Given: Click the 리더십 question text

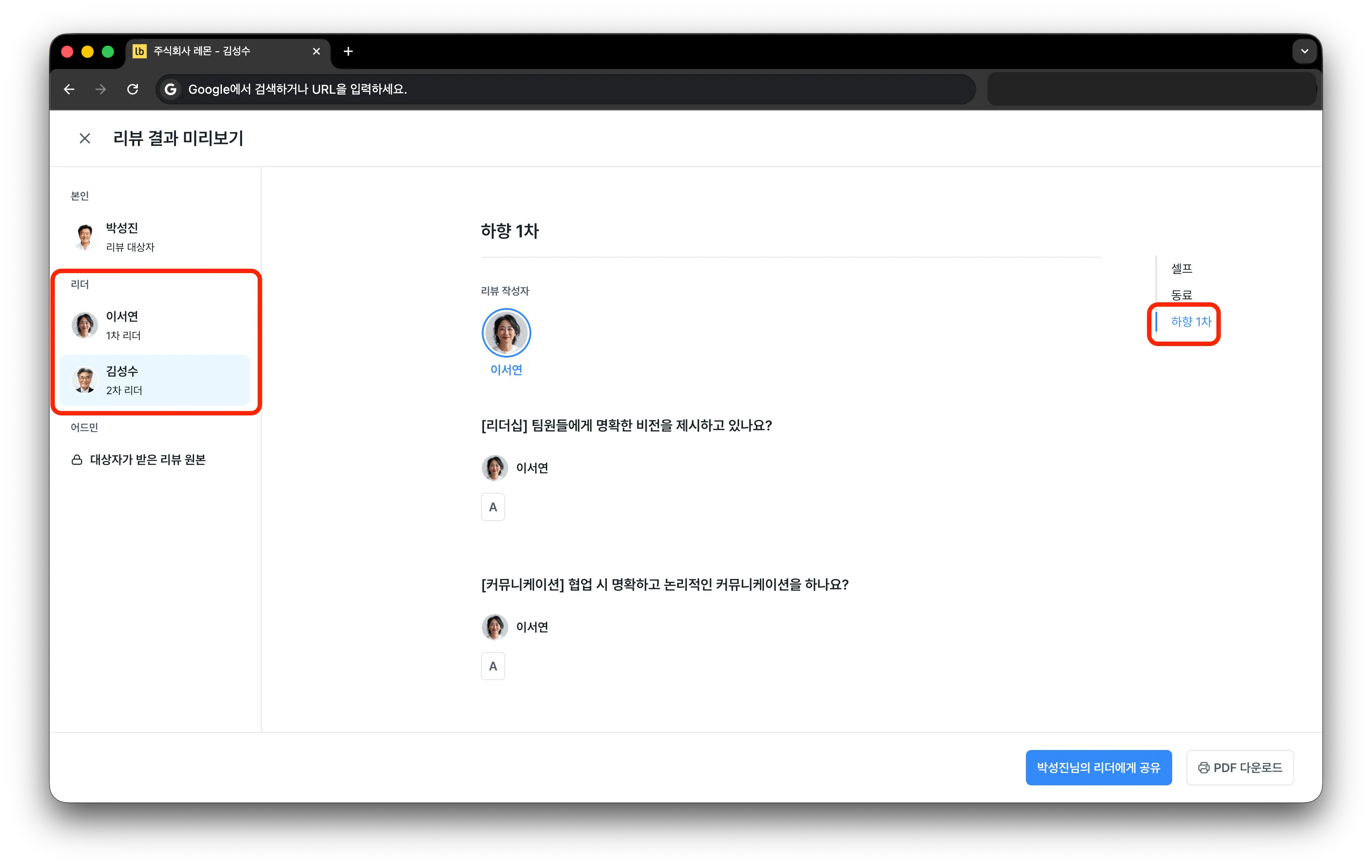Looking at the screenshot, I should (626, 426).
